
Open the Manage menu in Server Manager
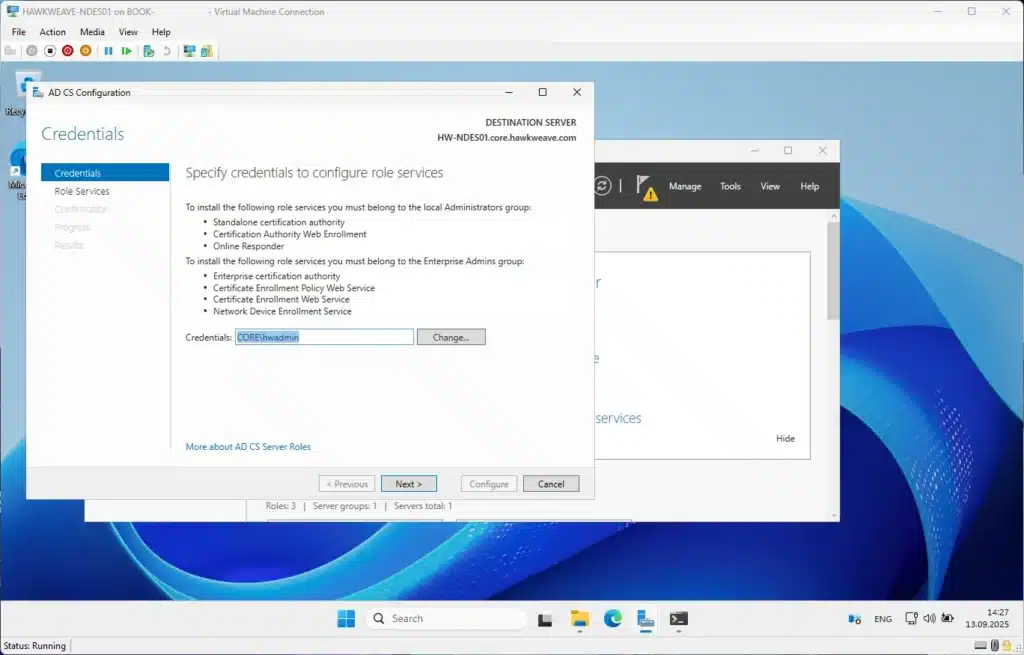point(685,186)
